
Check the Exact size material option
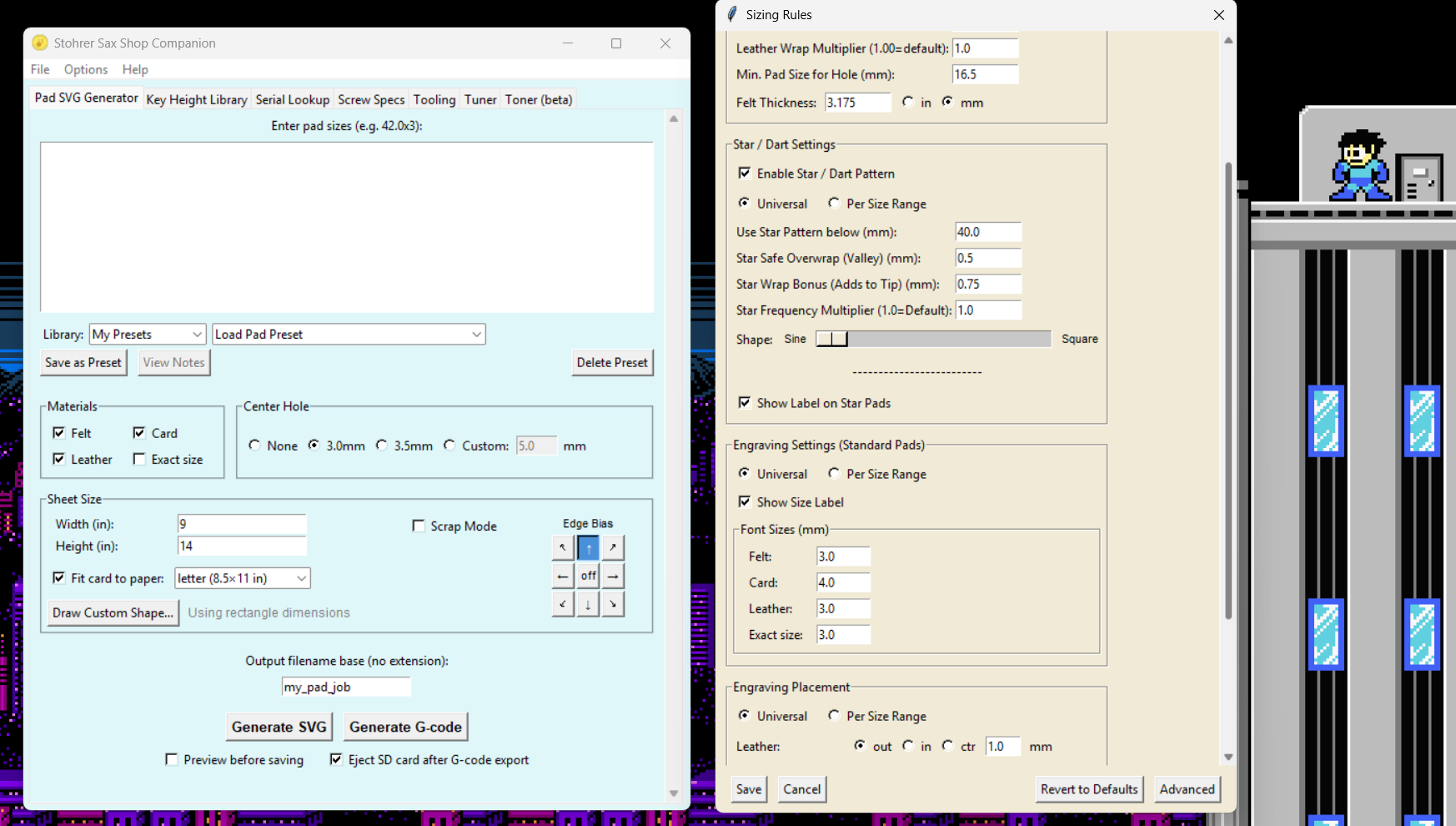pos(139,459)
